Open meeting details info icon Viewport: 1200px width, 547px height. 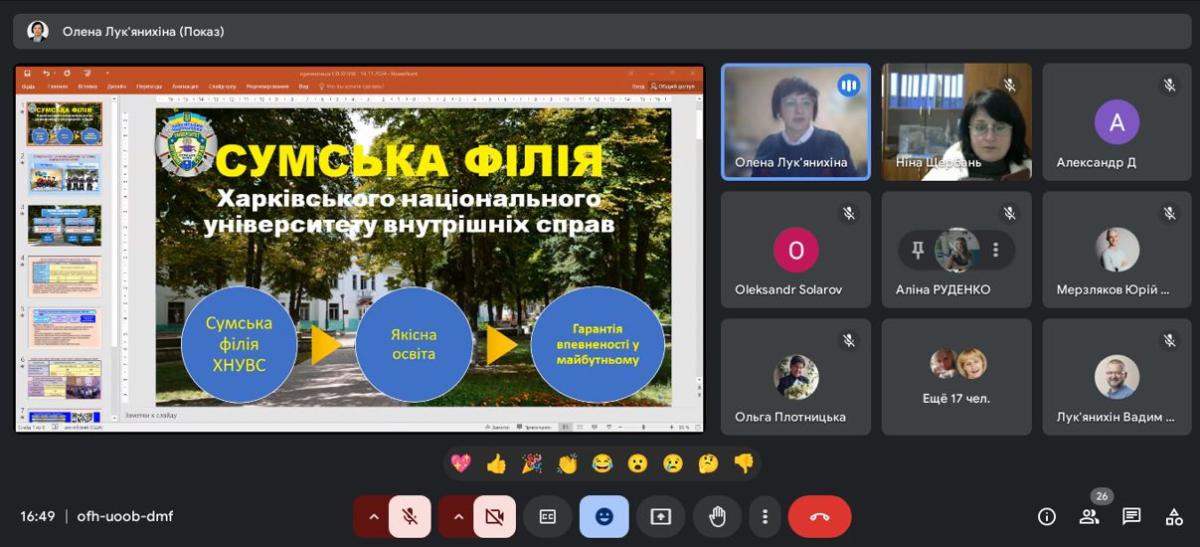click(x=1047, y=517)
